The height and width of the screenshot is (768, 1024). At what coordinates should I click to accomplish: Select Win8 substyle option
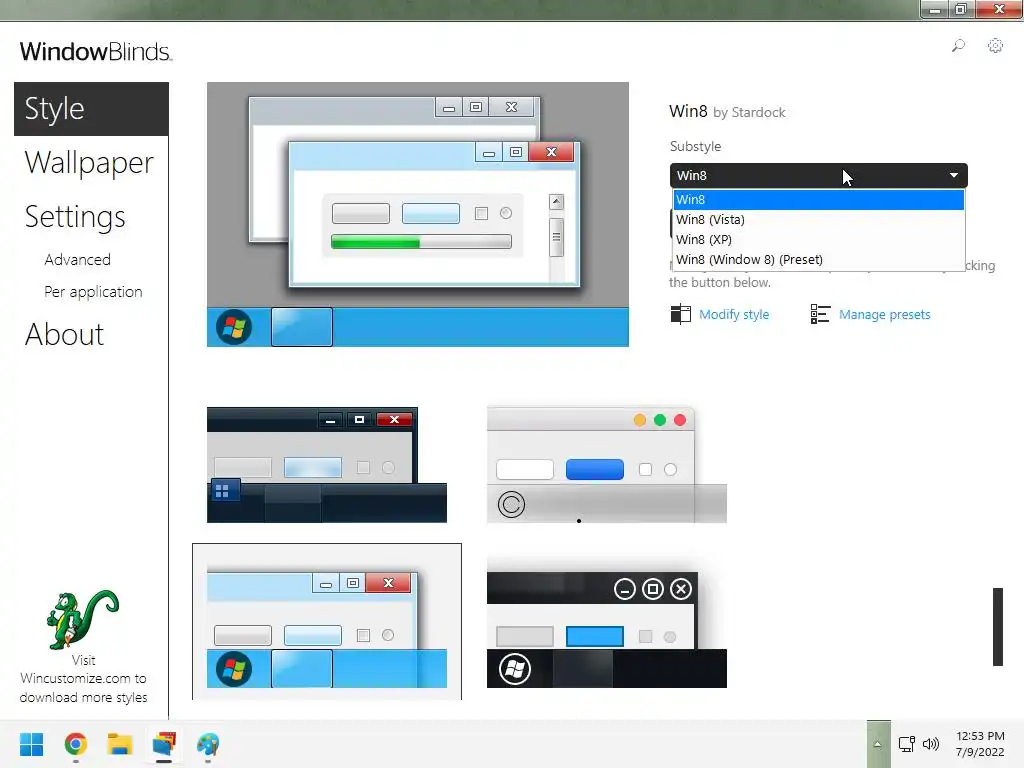click(818, 200)
